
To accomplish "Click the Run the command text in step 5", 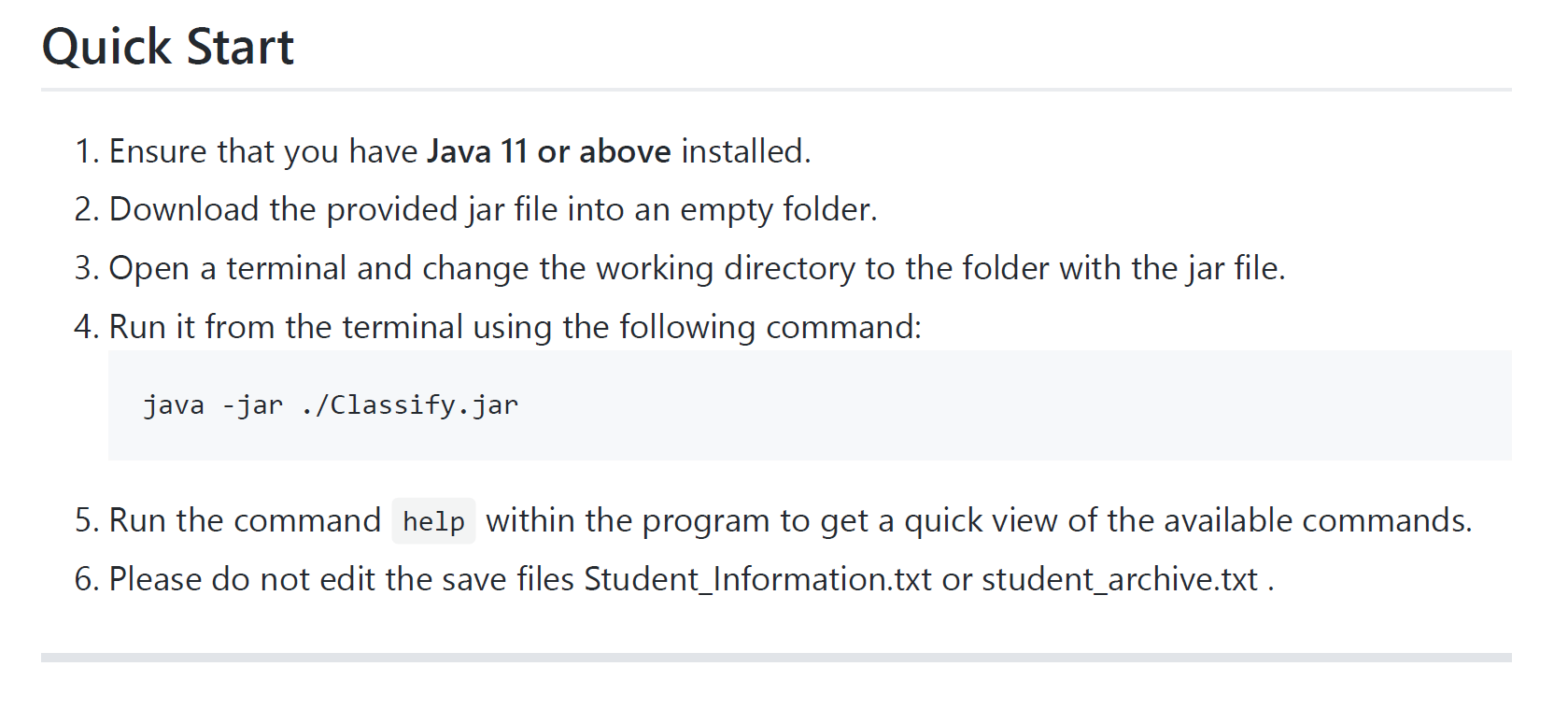I will click(245, 520).
